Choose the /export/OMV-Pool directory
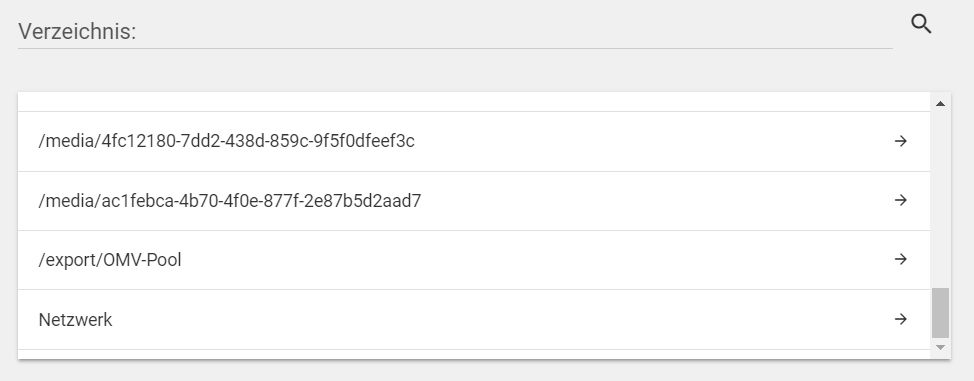Viewport: 974px width, 381px height. 474,260
